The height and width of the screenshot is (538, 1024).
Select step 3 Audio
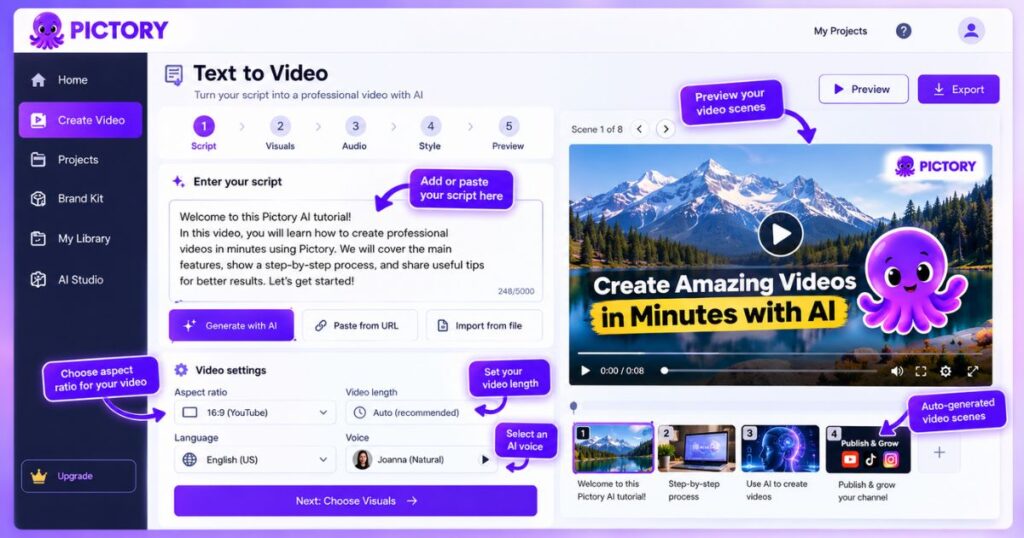[x=355, y=133]
